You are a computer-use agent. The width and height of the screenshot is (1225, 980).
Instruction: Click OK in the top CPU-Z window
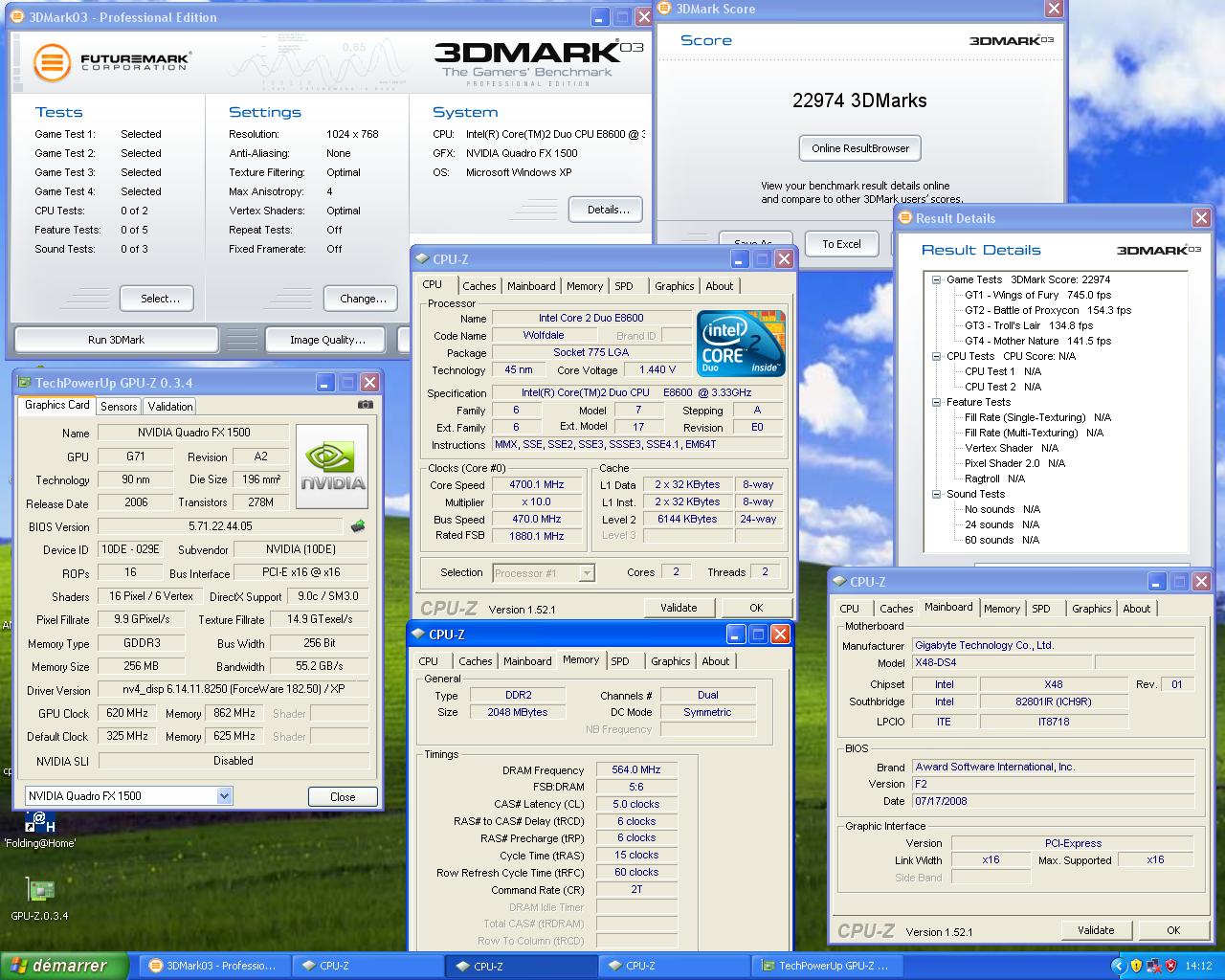coord(756,608)
